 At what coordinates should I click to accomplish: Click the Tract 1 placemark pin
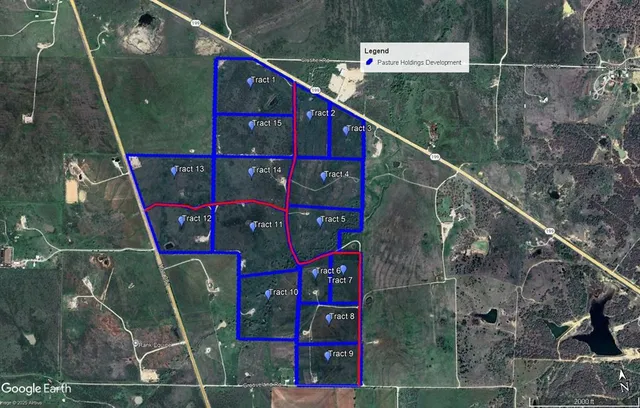[250, 80]
